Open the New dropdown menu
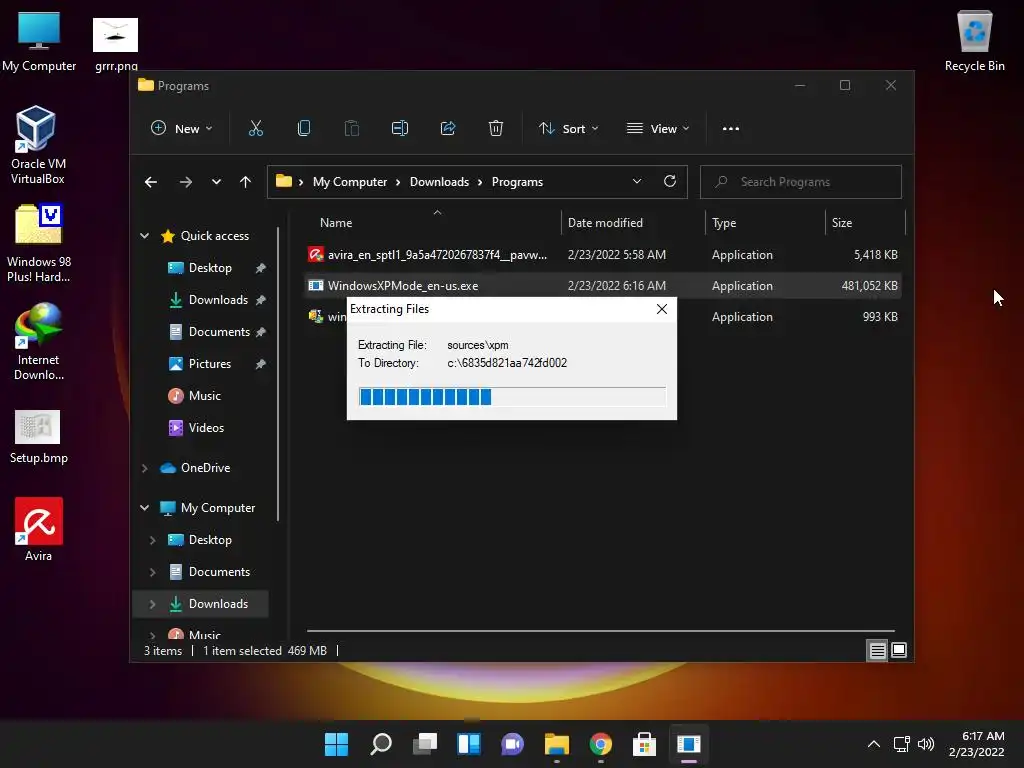Viewport: 1024px width, 768px height. point(181,129)
